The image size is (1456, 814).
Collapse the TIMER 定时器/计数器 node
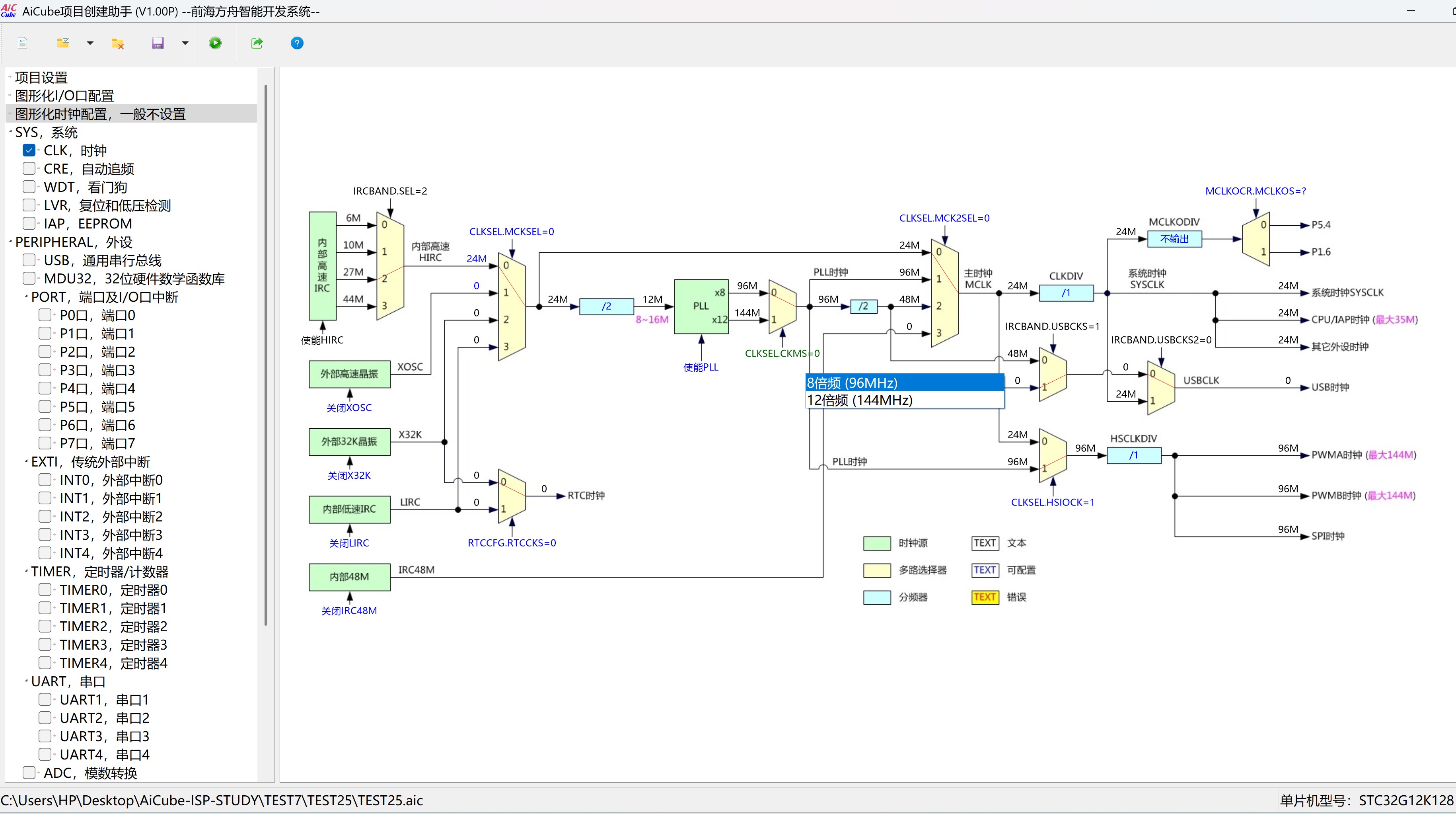27,571
